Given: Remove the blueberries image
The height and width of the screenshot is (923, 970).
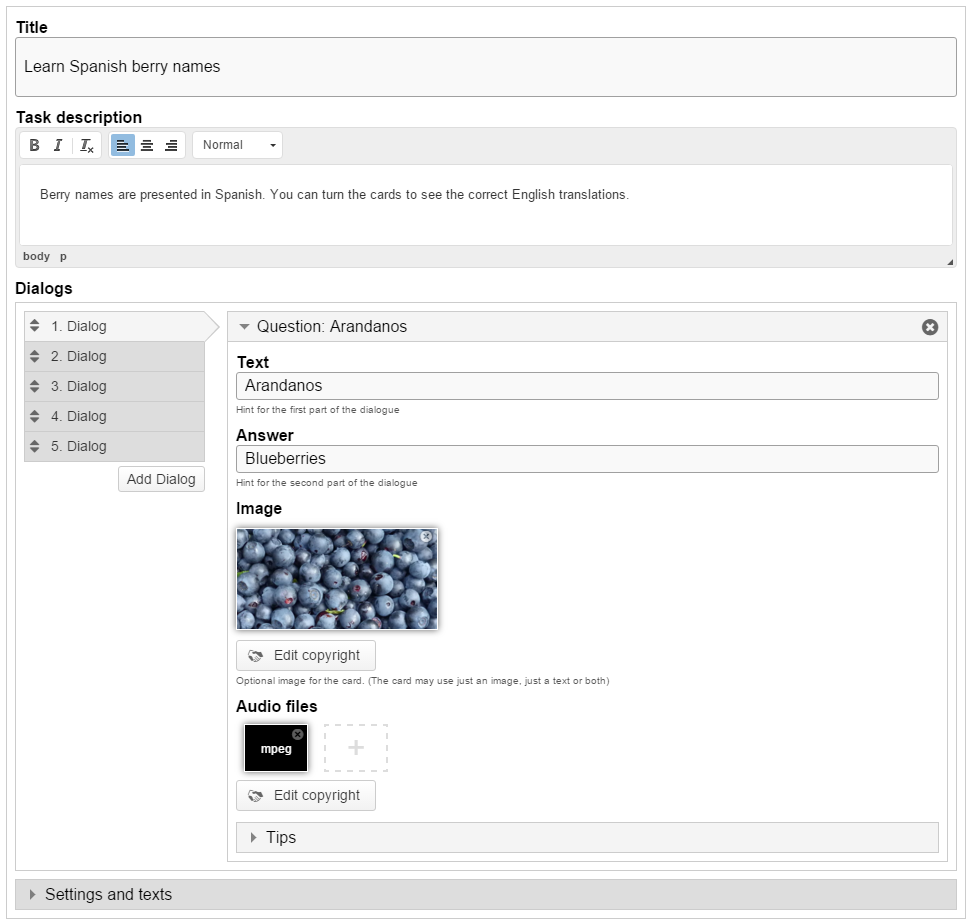Looking at the screenshot, I should 426,536.
